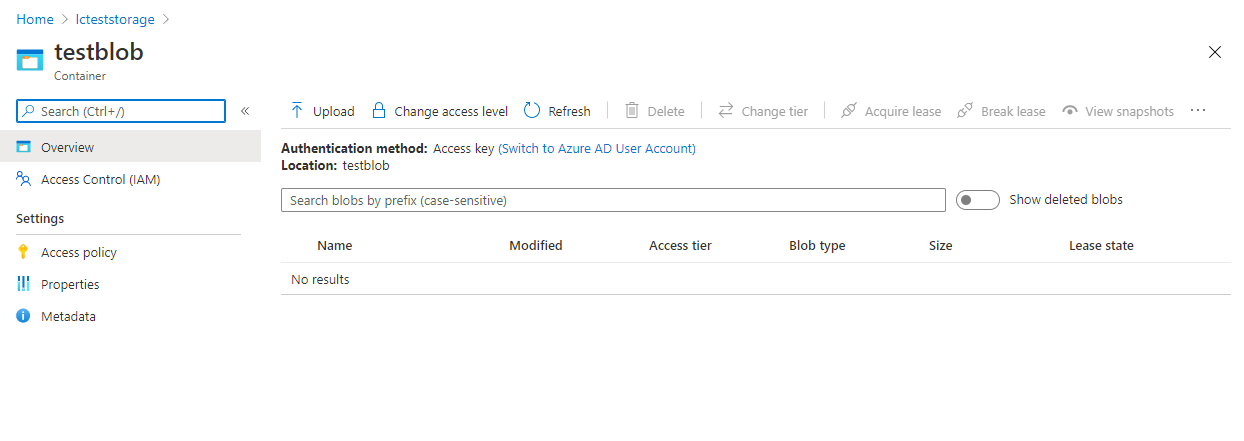Click the View snapshots eye icon
Image resolution: width=1244 pixels, height=441 pixels.
1070,111
